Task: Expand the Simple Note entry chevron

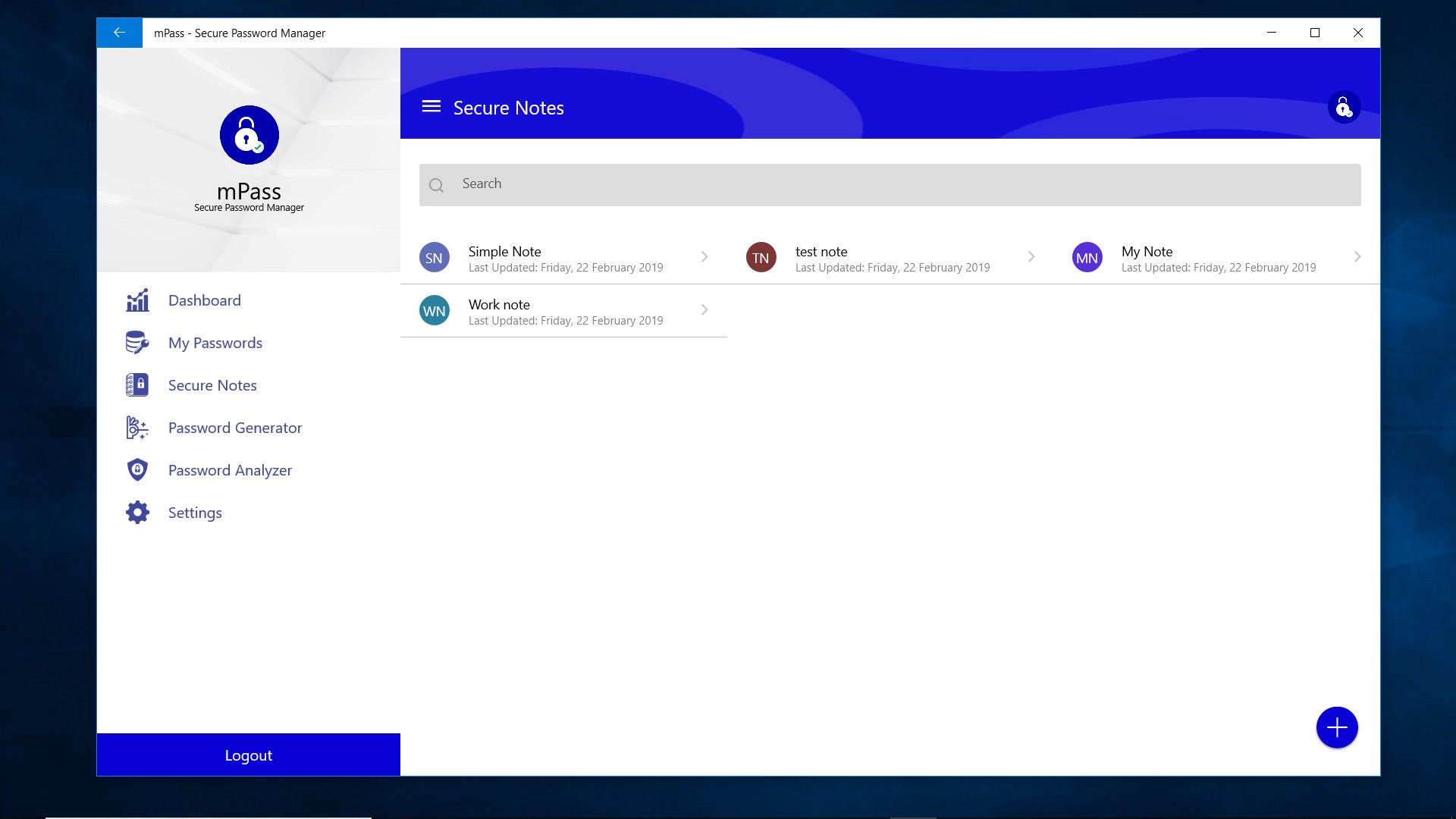Action: (x=704, y=257)
